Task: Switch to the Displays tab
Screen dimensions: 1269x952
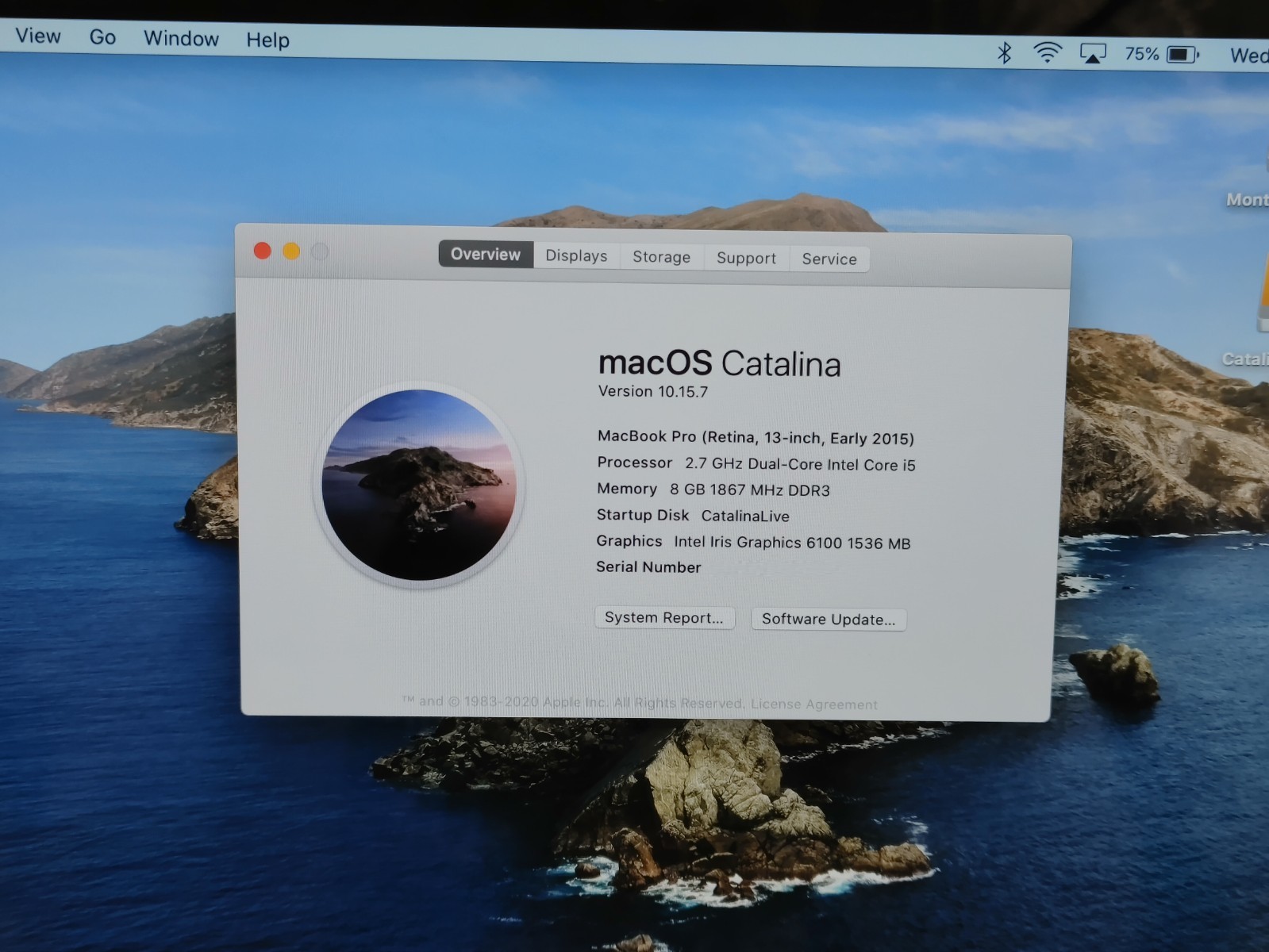Action: click(x=576, y=255)
